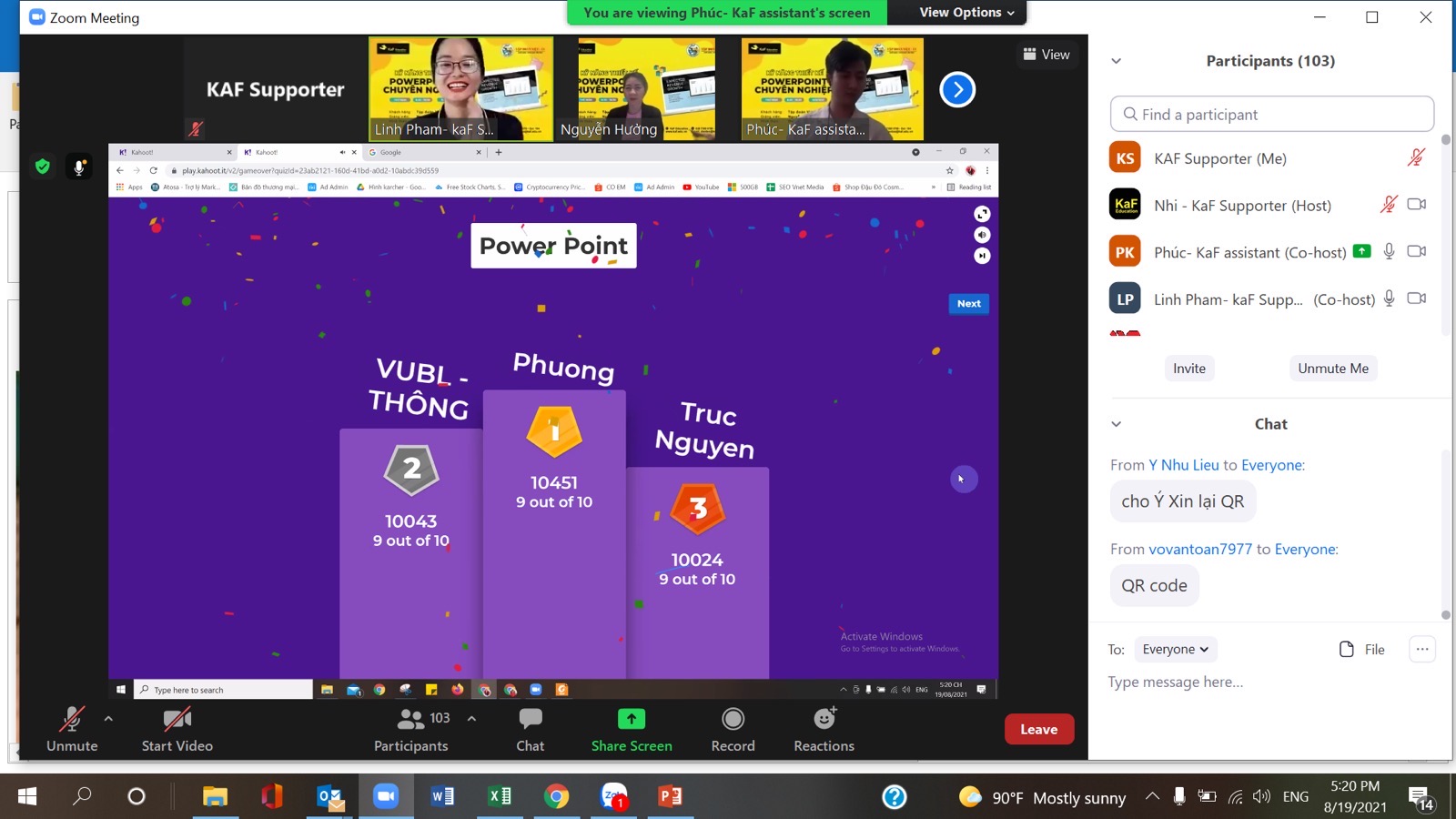The image size is (1456, 819).
Task: Click the Next button on Kahoot podium
Action: click(969, 304)
